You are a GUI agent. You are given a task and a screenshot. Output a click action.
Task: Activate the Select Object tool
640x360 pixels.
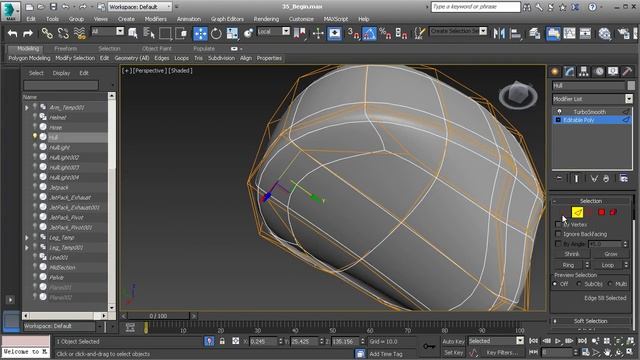coord(133,33)
